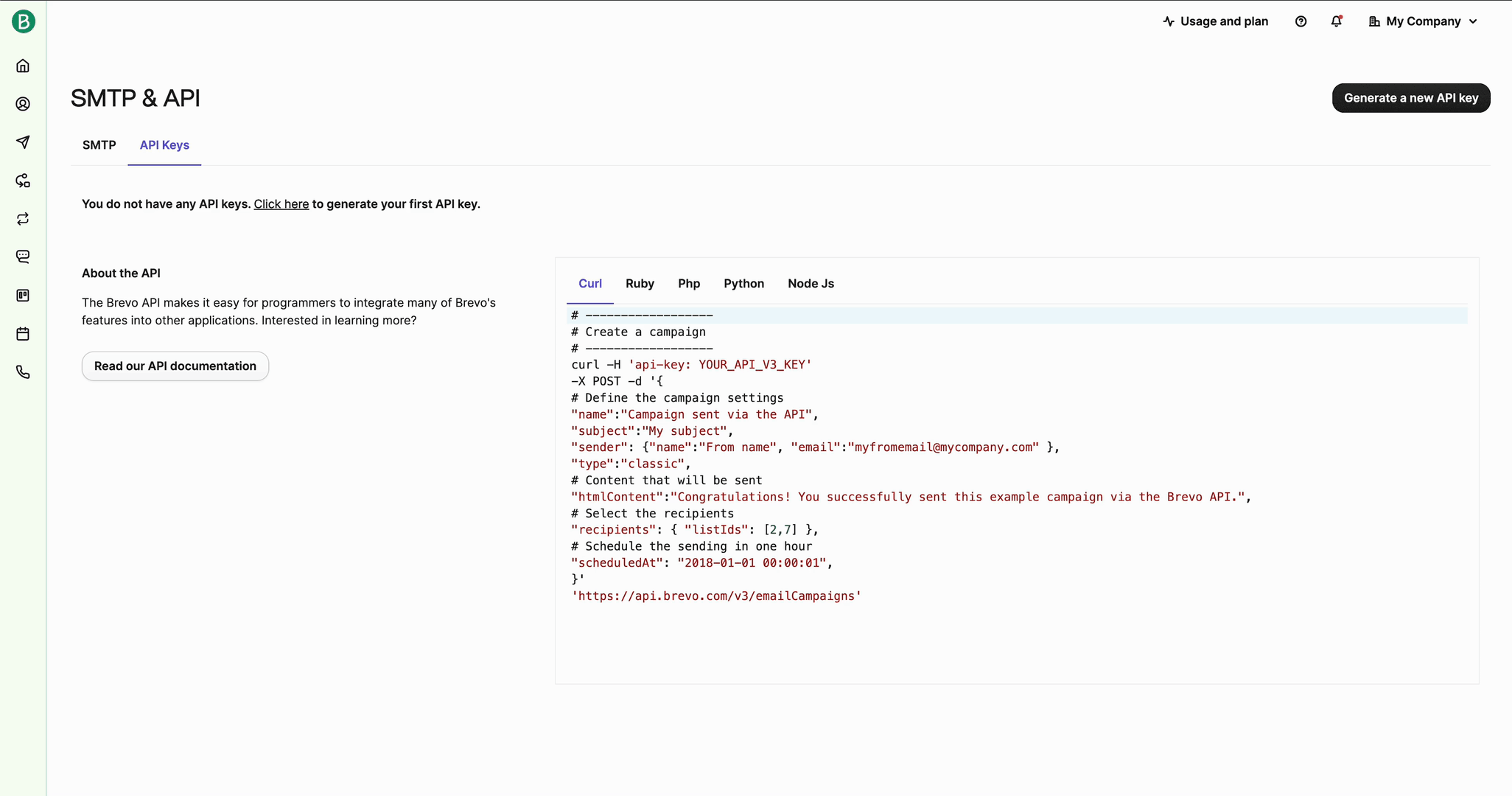Image resolution: width=1512 pixels, height=796 pixels.
Task: Select the Contacts icon in sidebar
Action: pyautogui.click(x=23, y=104)
